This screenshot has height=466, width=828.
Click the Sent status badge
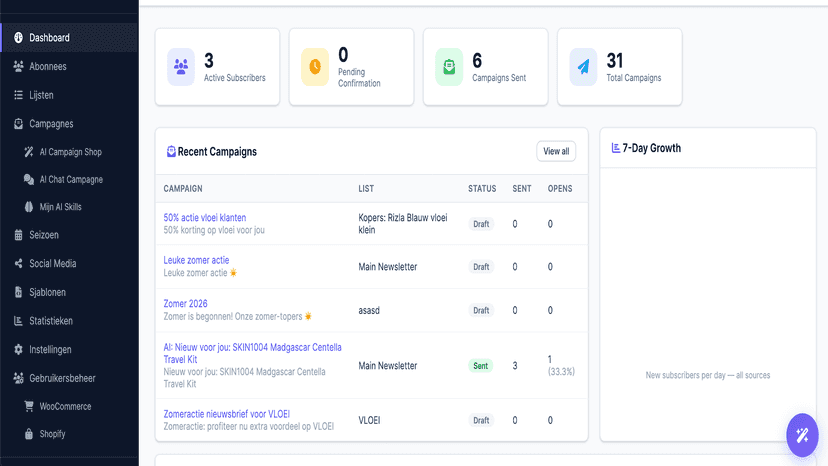pyautogui.click(x=481, y=366)
